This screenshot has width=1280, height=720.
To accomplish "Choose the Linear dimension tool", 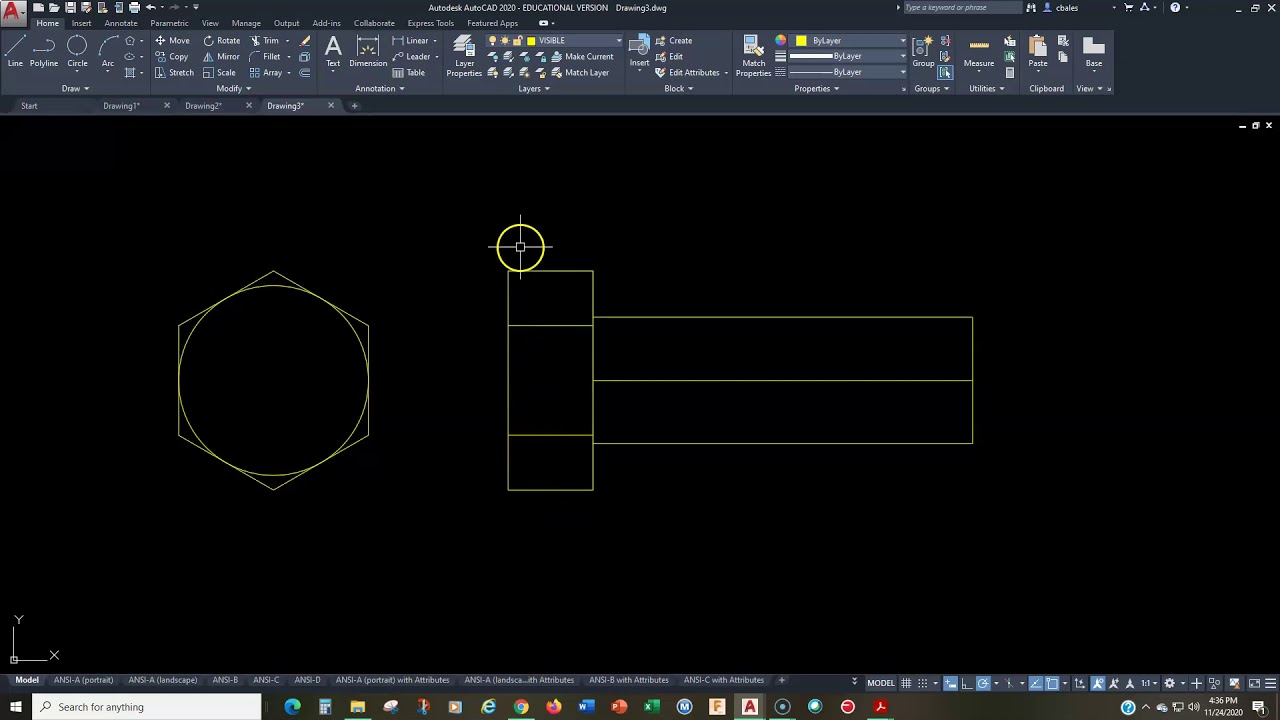I will (410, 41).
